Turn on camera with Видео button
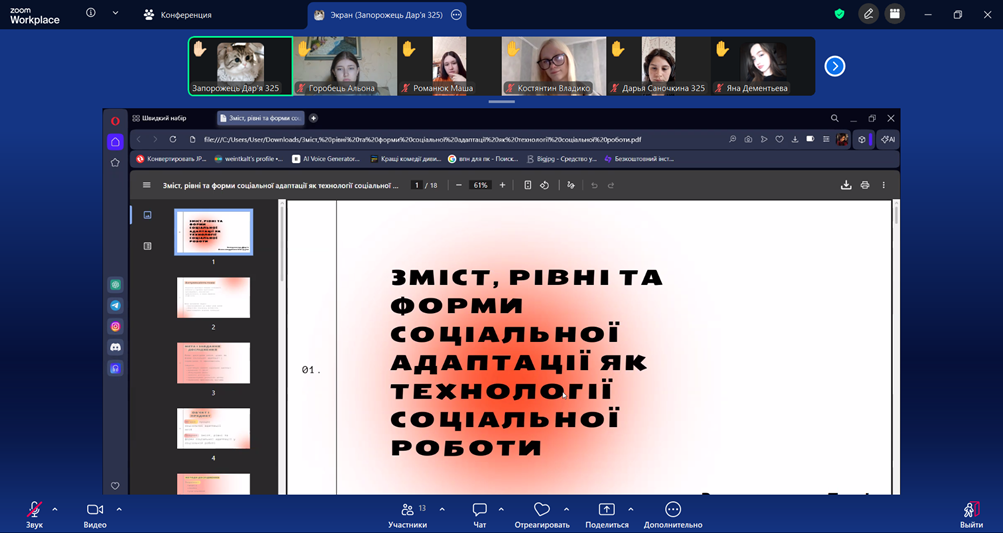The height and width of the screenshot is (533, 1003). tap(95, 510)
